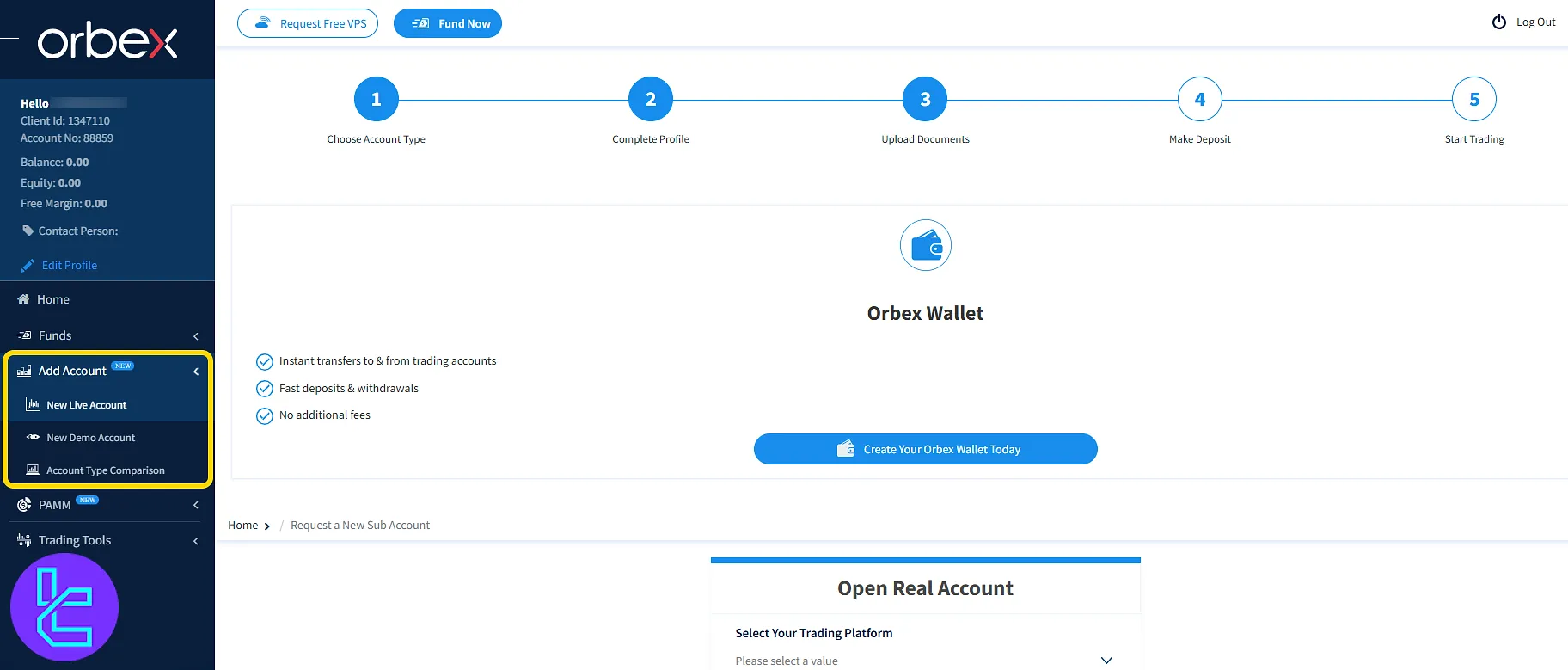1568x670 pixels.
Task: Open the Add Account menu item
Action: [107, 371]
